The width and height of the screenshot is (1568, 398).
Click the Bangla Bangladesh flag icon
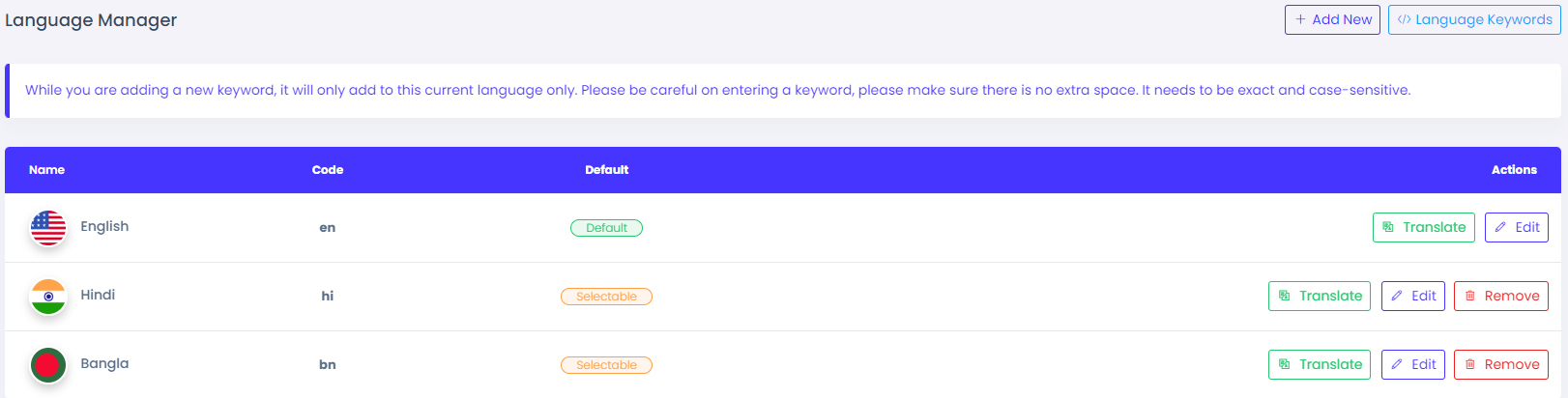pyautogui.click(x=48, y=365)
